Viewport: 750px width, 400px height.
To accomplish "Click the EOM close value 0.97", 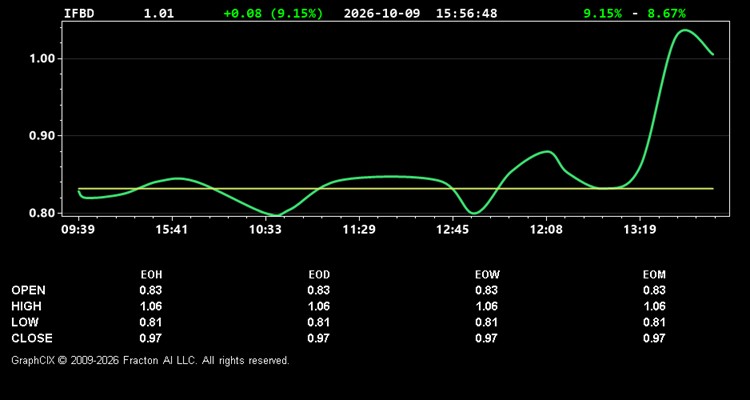I will coord(654,338).
